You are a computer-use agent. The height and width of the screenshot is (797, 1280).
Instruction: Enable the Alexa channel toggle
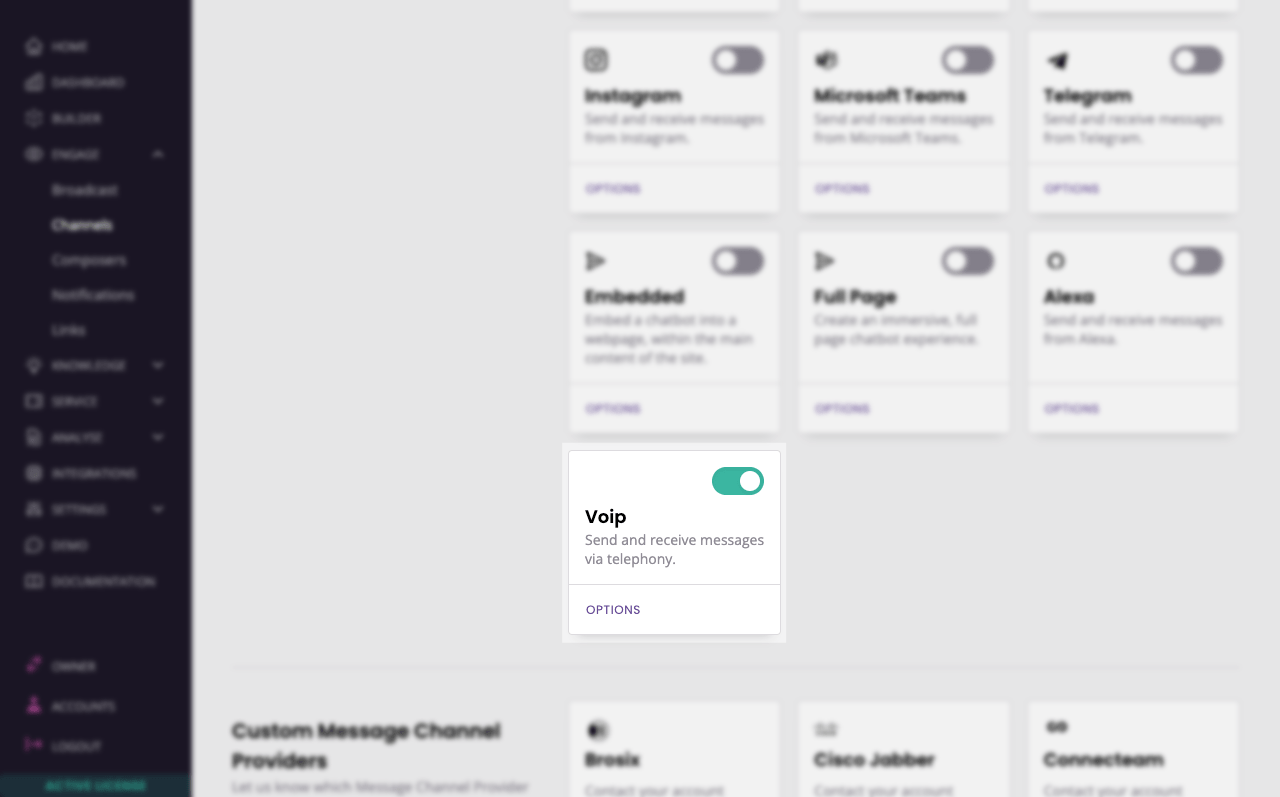[1197, 261]
